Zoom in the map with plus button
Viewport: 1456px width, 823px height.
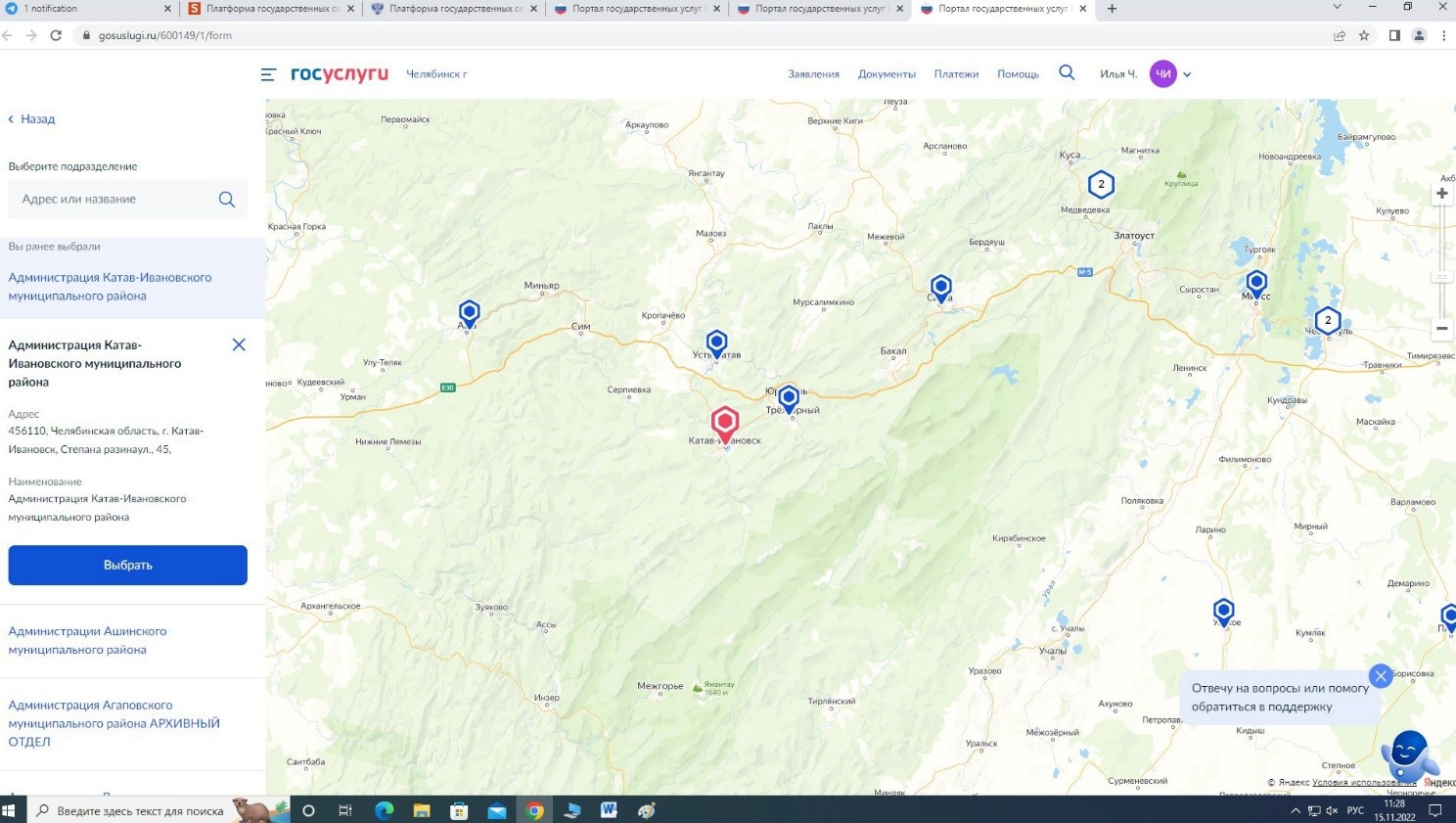tap(1441, 194)
